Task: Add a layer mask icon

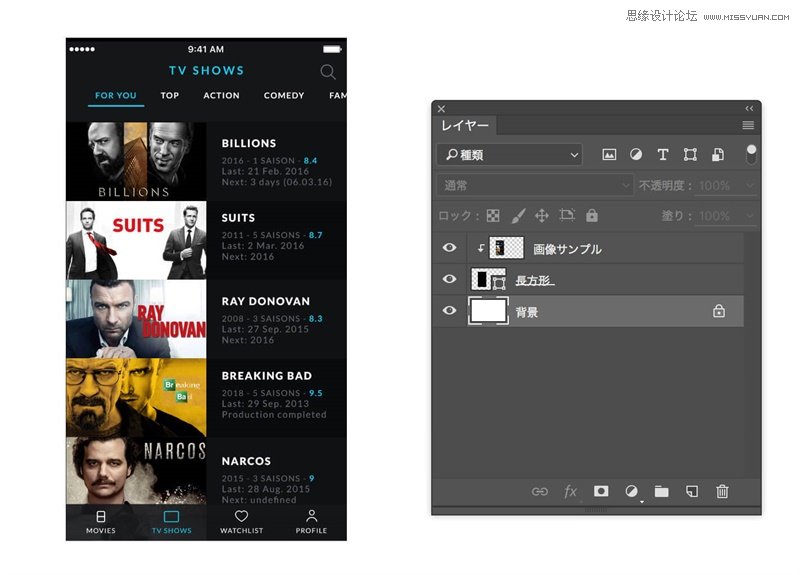Action: click(601, 491)
